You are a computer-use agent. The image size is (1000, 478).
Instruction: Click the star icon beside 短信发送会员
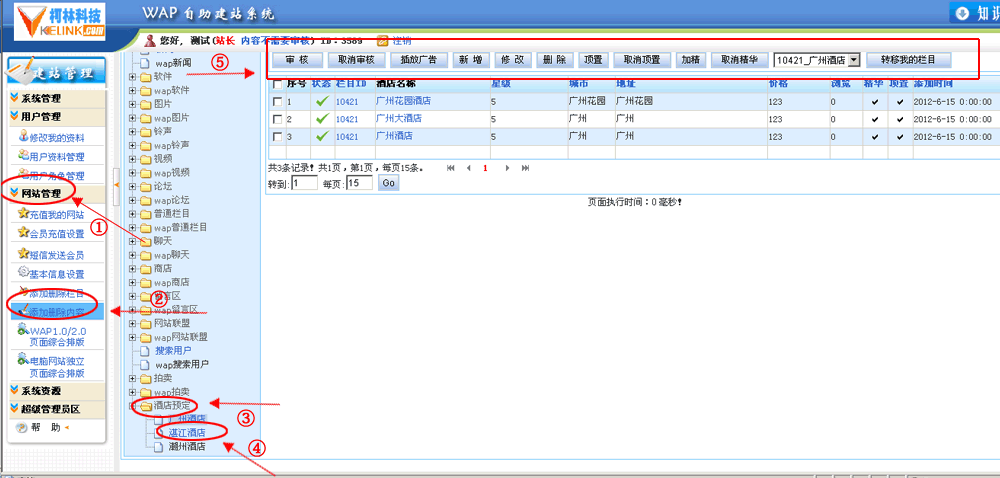click(x=24, y=253)
